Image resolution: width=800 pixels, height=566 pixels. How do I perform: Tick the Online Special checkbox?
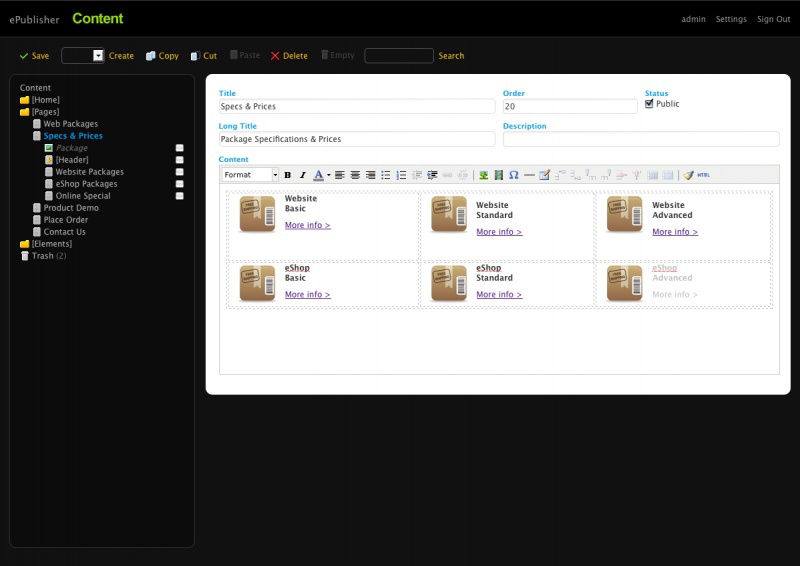(180, 196)
